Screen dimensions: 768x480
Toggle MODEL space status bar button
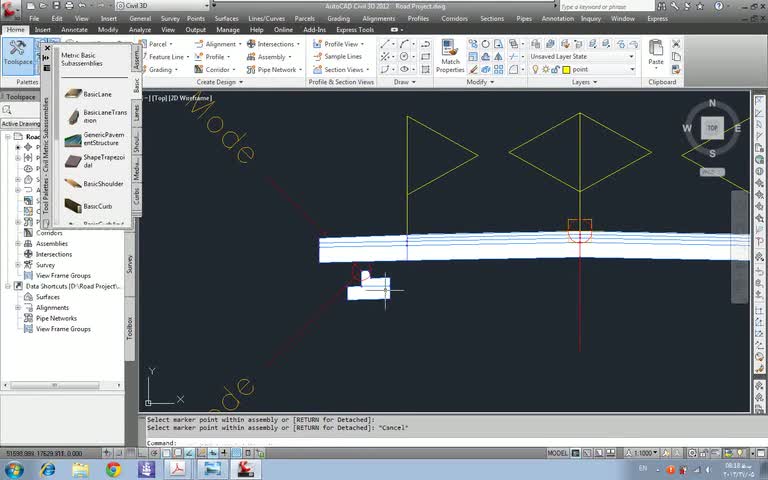(x=557, y=453)
